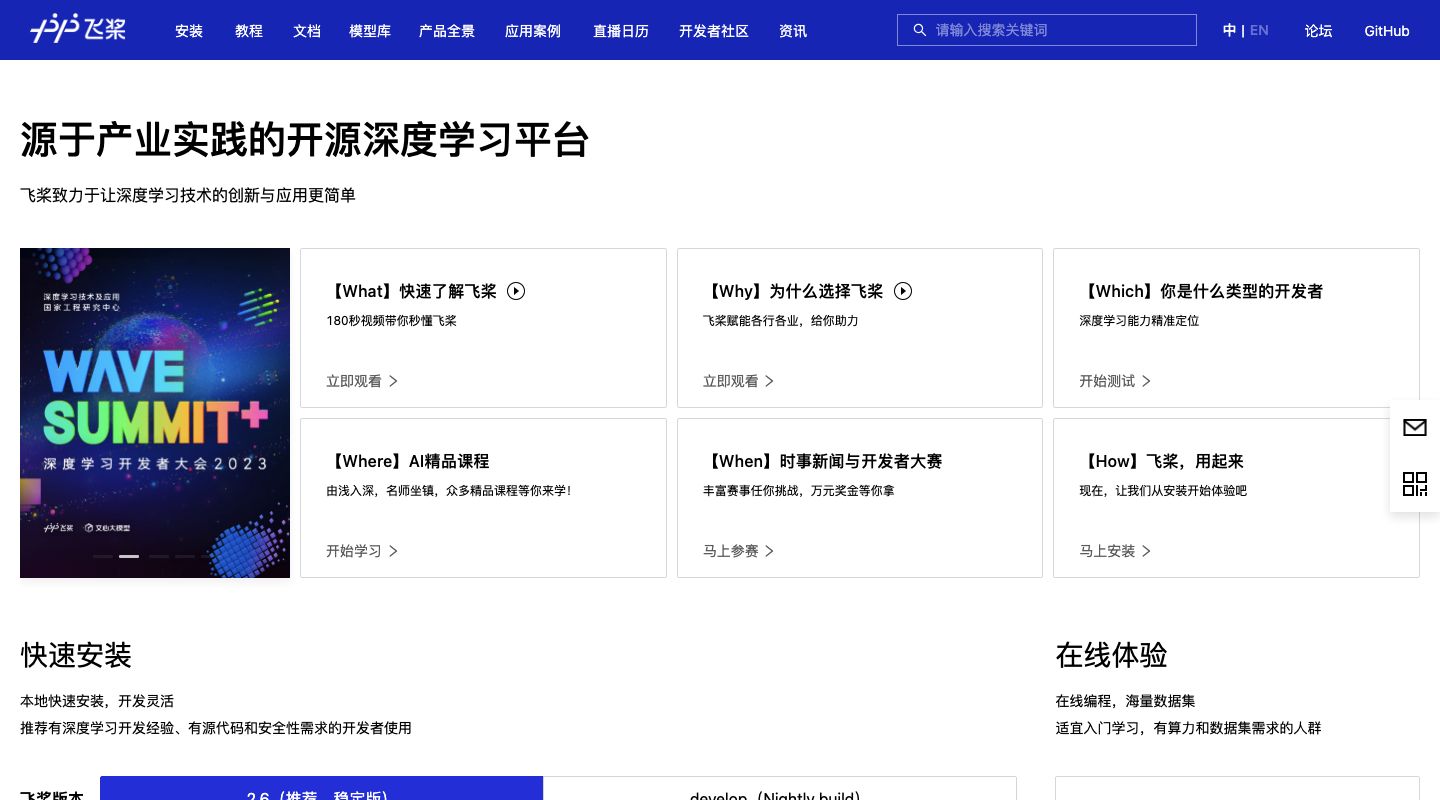Click the arrow next to 马上安装
Viewport: 1440px width, 800px height.
[x=1146, y=551]
